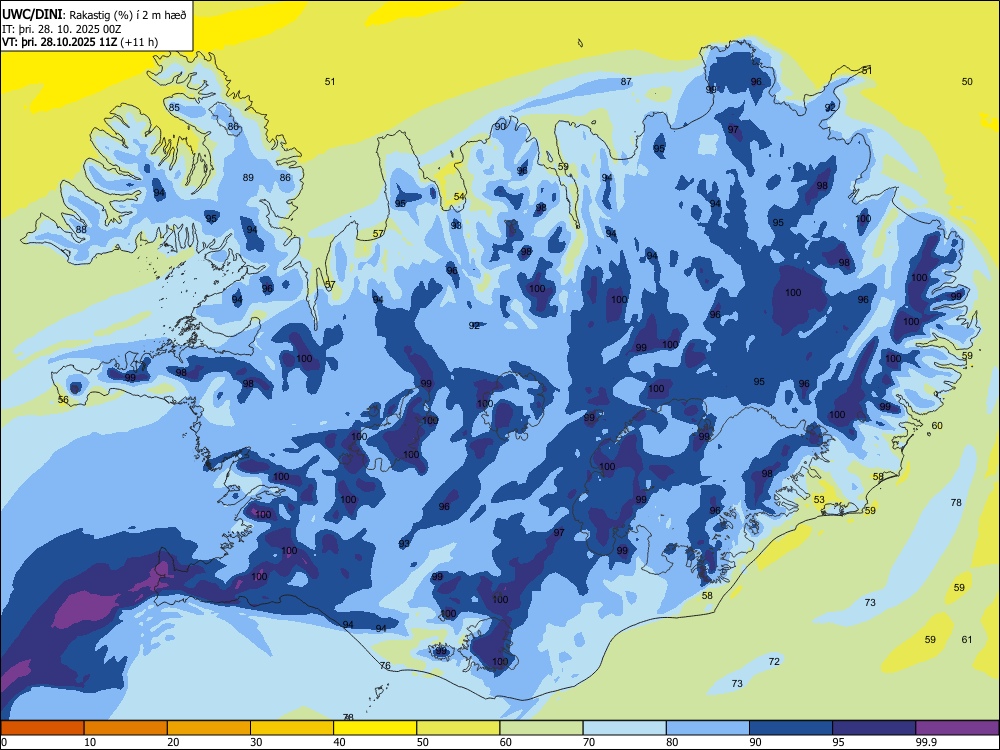Click the 80–90 light blue legend swatch
This screenshot has height=750, width=1000.
pos(708,728)
